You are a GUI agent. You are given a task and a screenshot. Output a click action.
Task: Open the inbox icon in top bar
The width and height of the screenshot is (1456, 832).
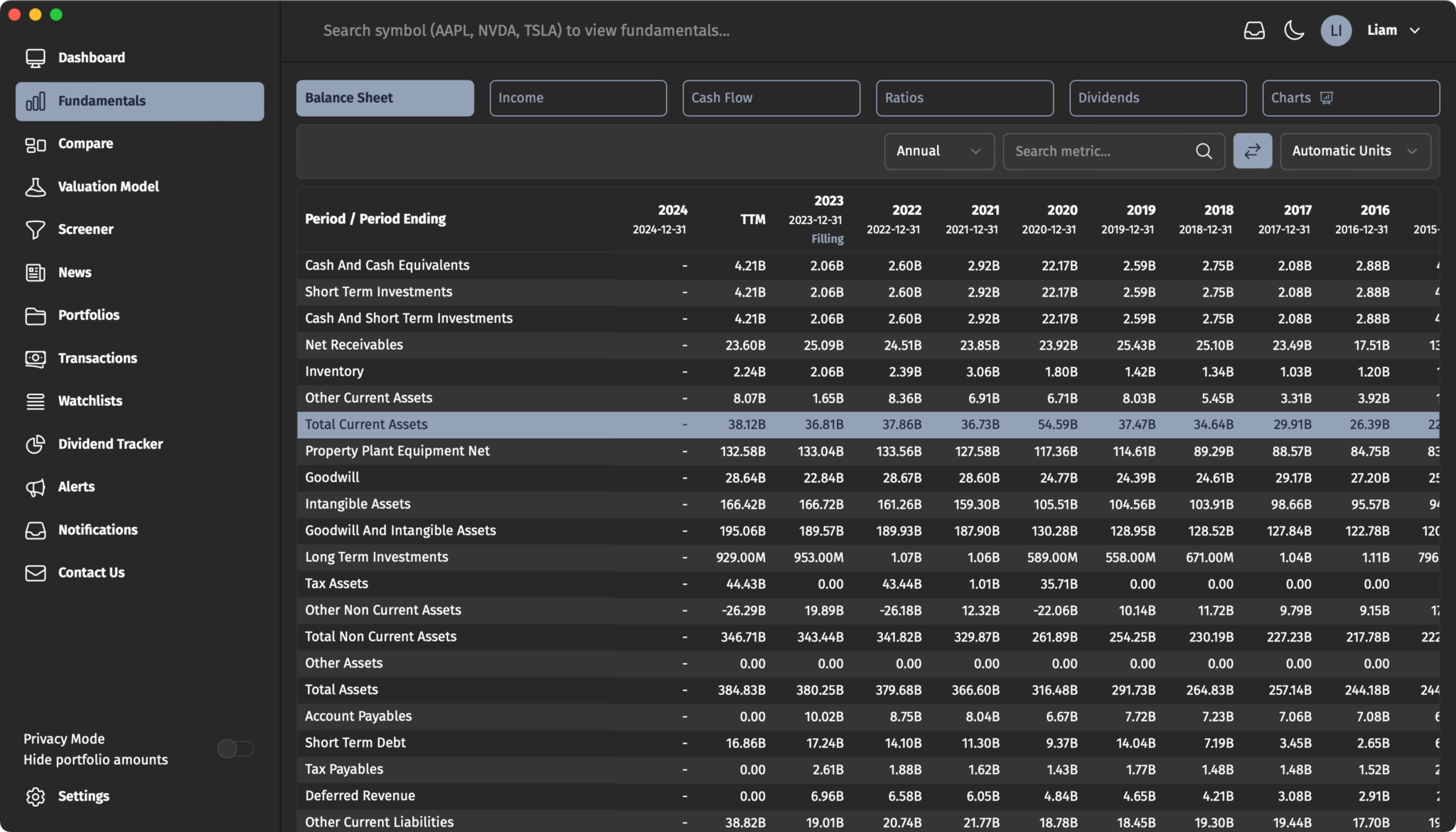(x=1254, y=31)
